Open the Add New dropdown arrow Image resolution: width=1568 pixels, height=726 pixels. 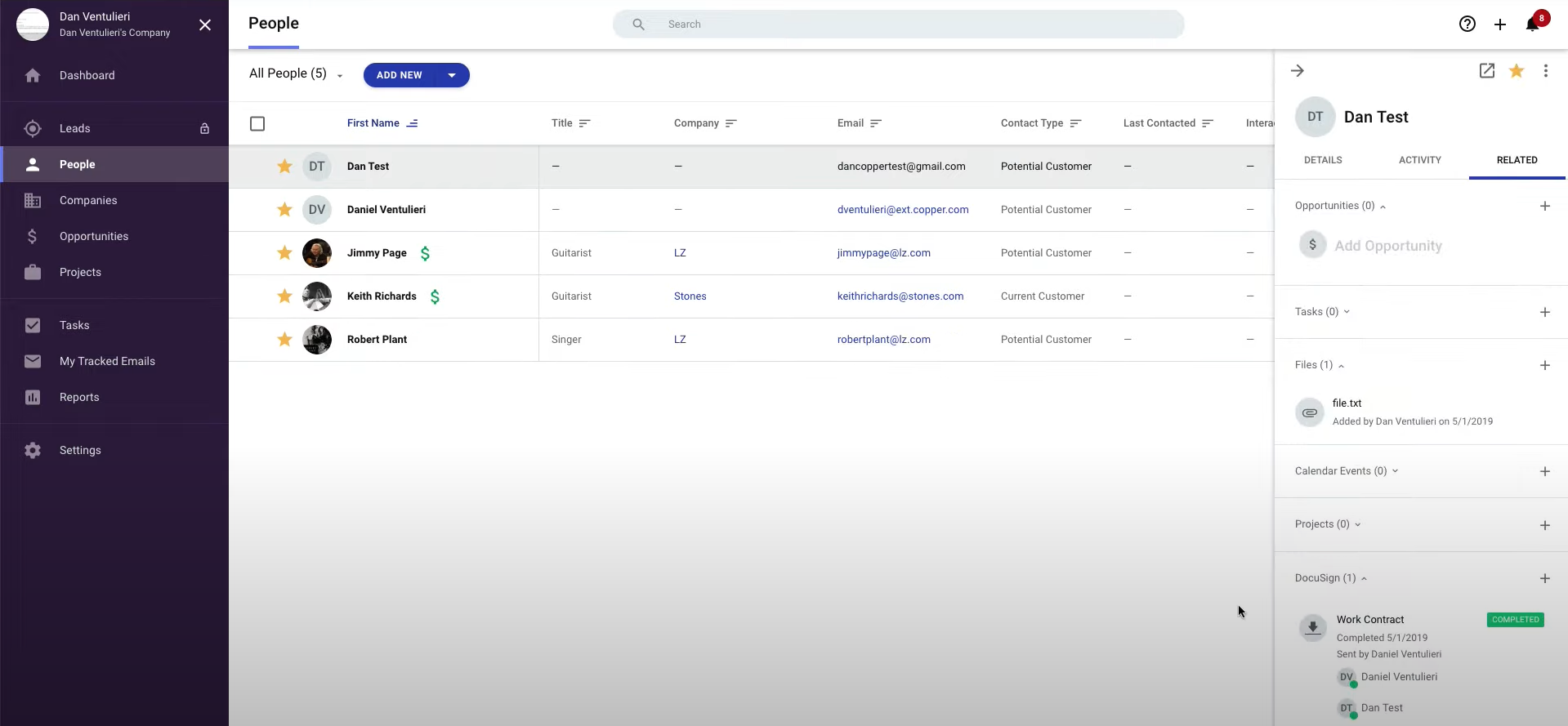[452, 75]
